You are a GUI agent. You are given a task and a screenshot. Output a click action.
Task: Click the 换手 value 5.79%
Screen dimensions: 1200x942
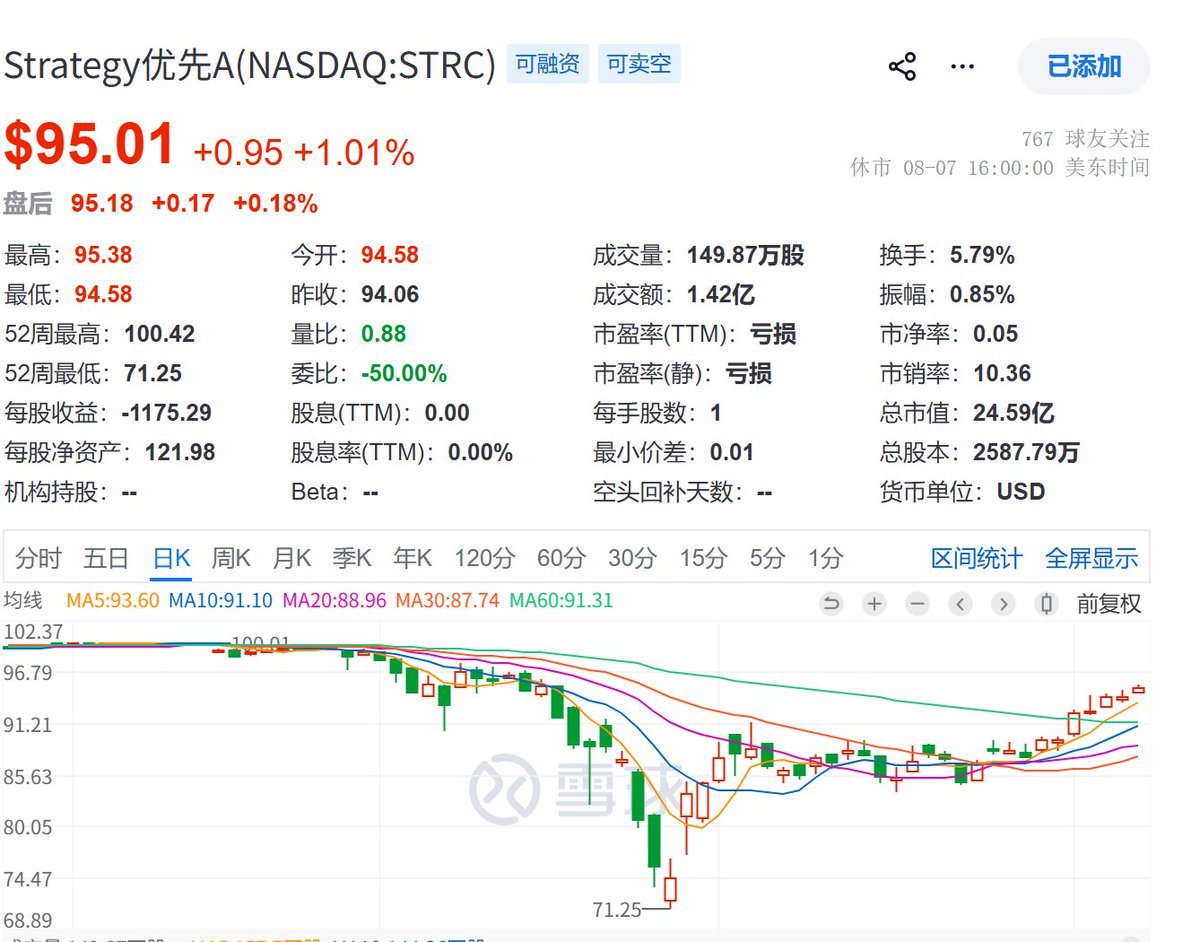click(x=982, y=255)
